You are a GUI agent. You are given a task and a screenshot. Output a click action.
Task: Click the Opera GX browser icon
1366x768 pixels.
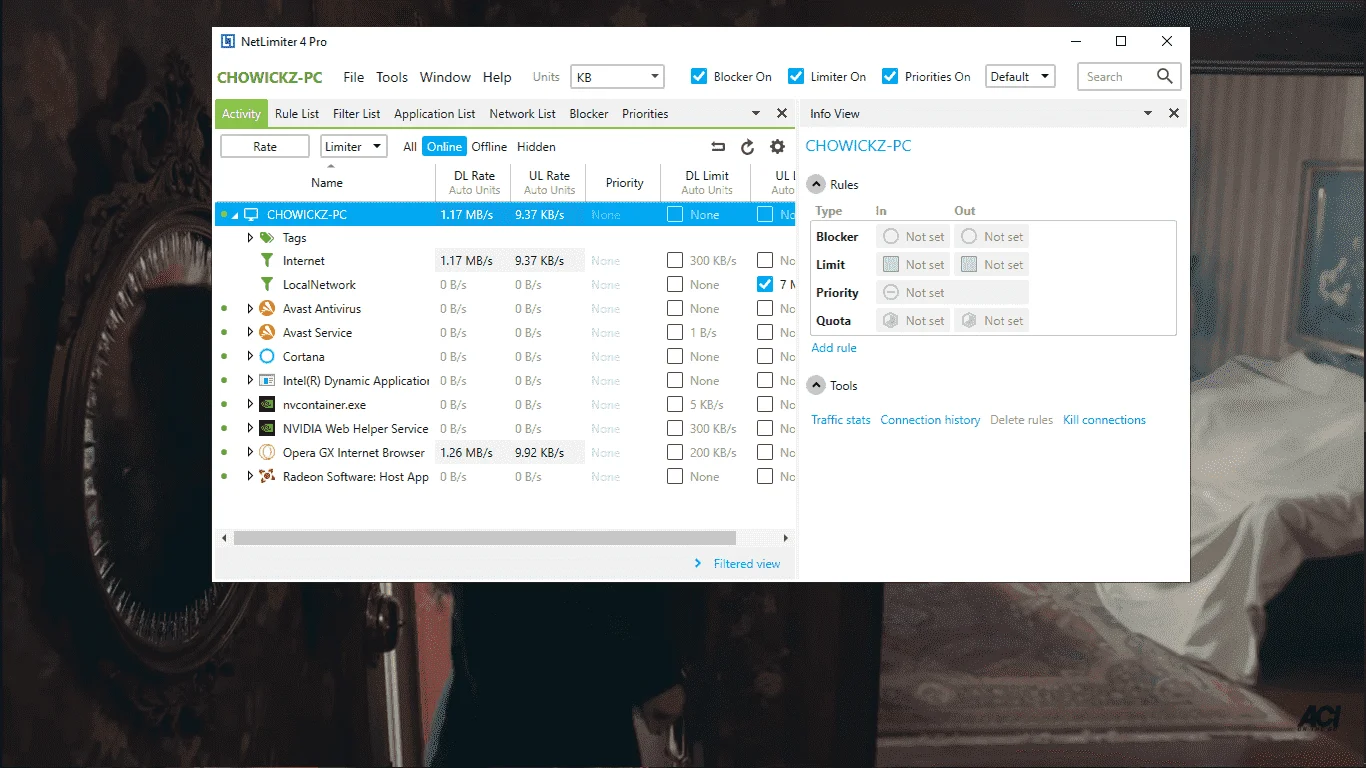point(267,453)
